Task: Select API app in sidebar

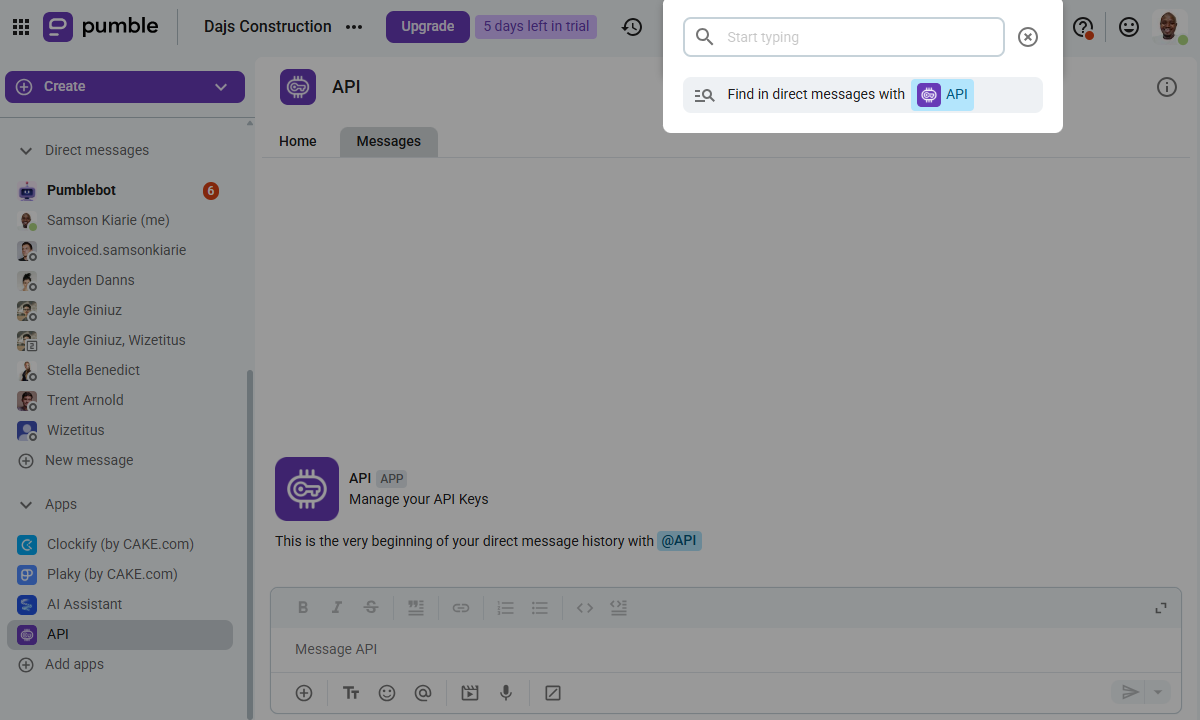Action: [120, 634]
